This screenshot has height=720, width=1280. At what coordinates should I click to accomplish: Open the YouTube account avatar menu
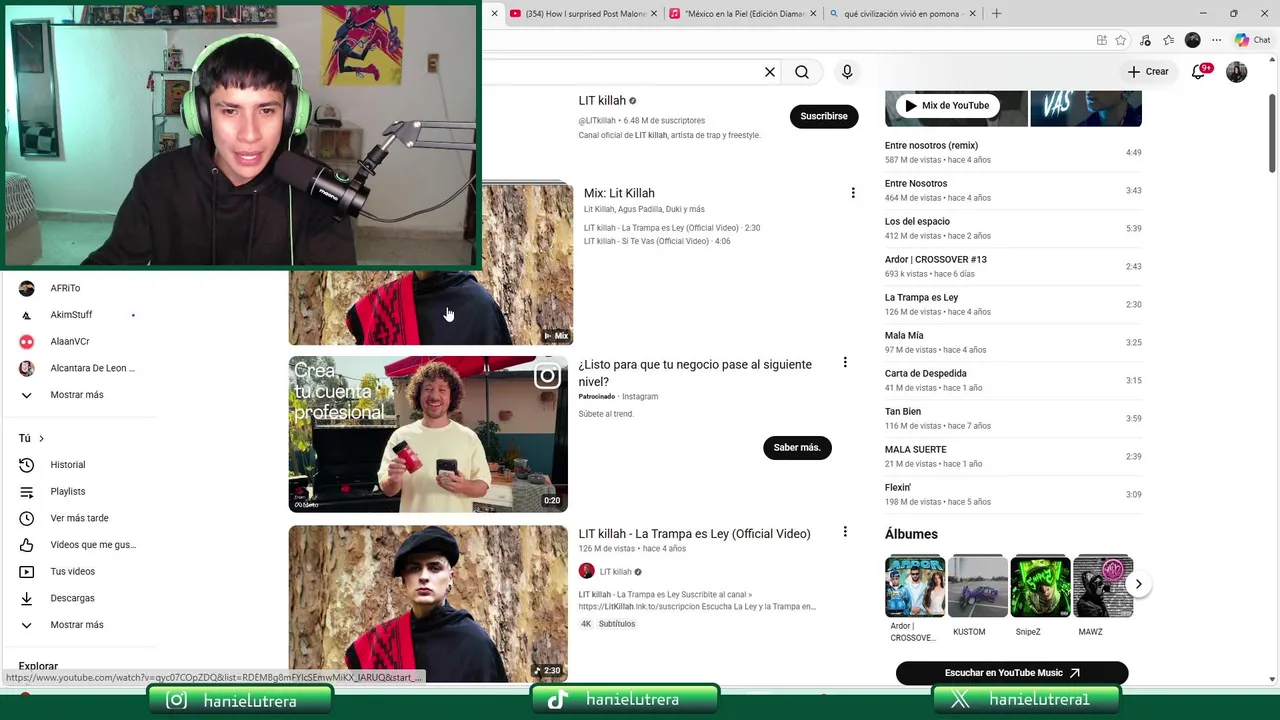pyautogui.click(x=1237, y=72)
